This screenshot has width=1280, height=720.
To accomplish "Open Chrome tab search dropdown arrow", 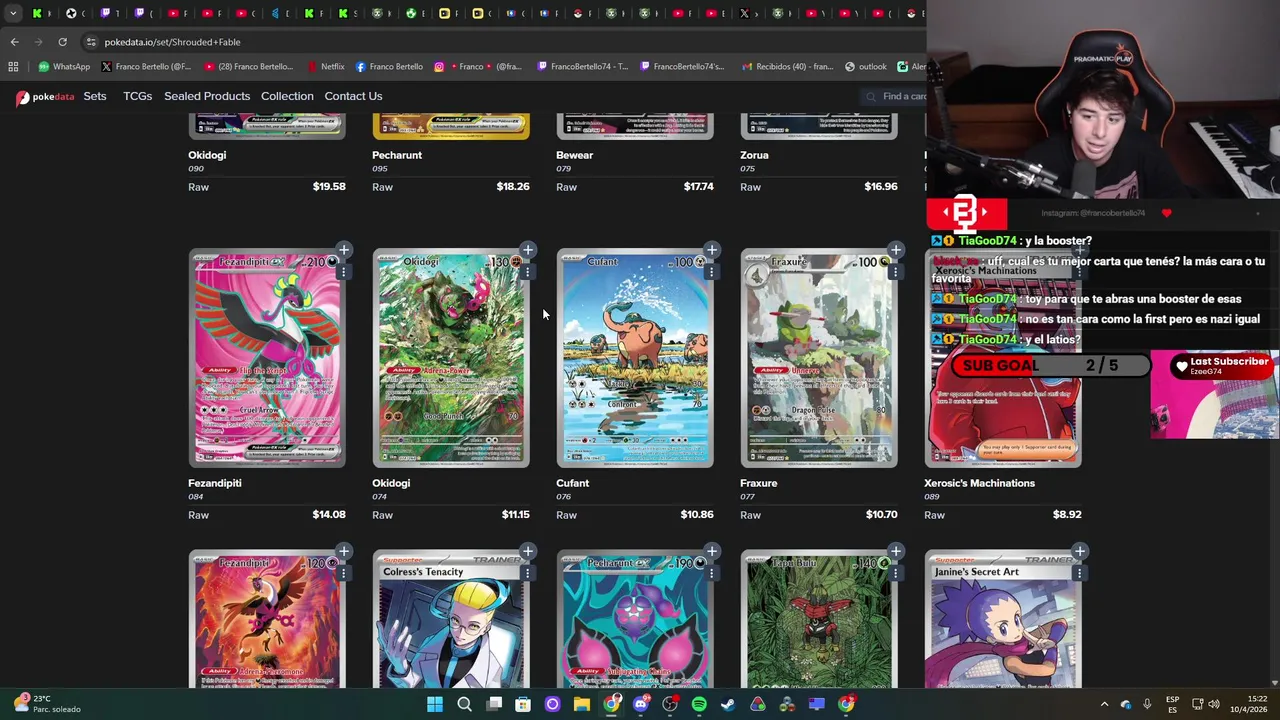I will coord(13,14).
